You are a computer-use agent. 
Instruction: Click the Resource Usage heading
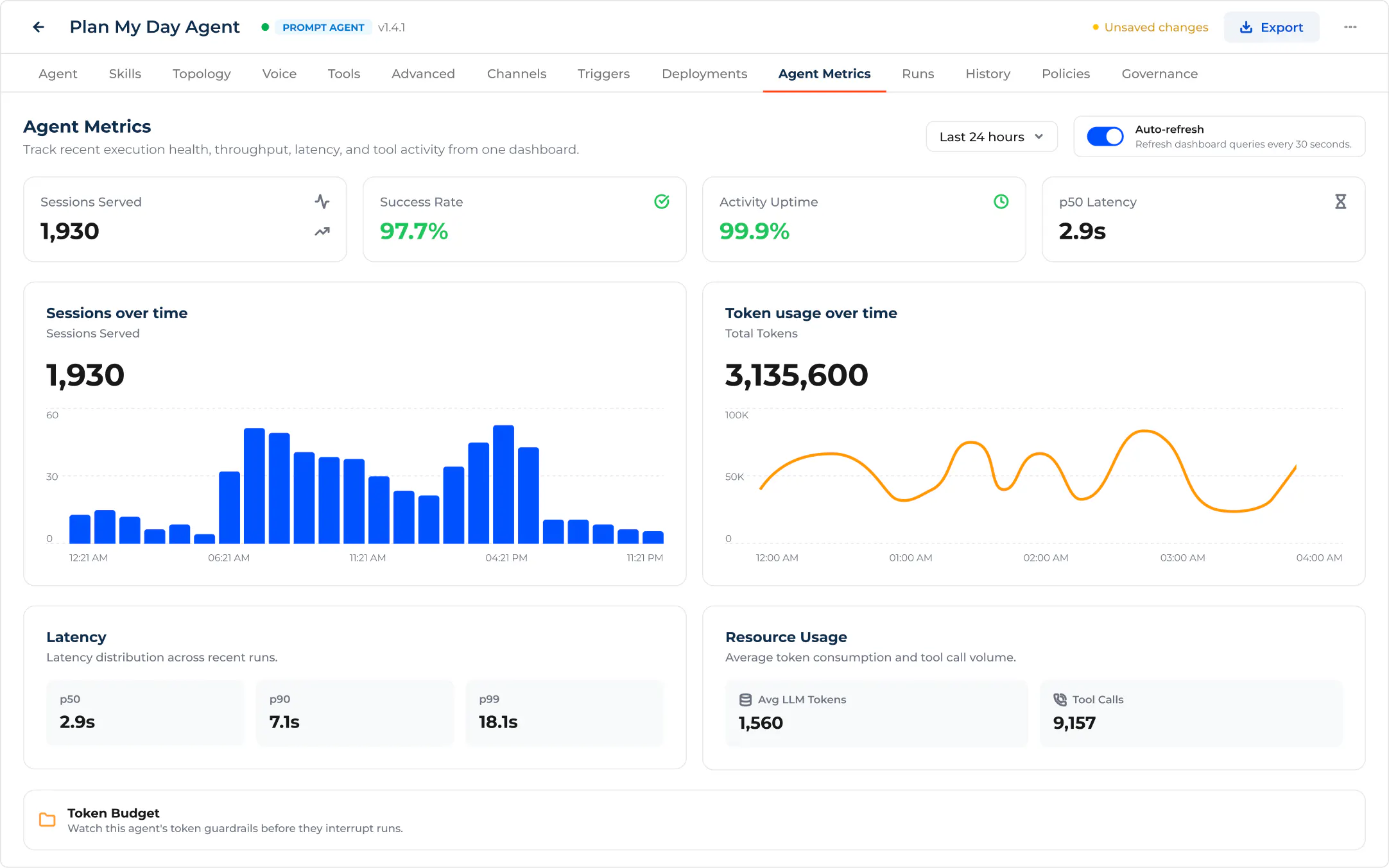tap(786, 637)
